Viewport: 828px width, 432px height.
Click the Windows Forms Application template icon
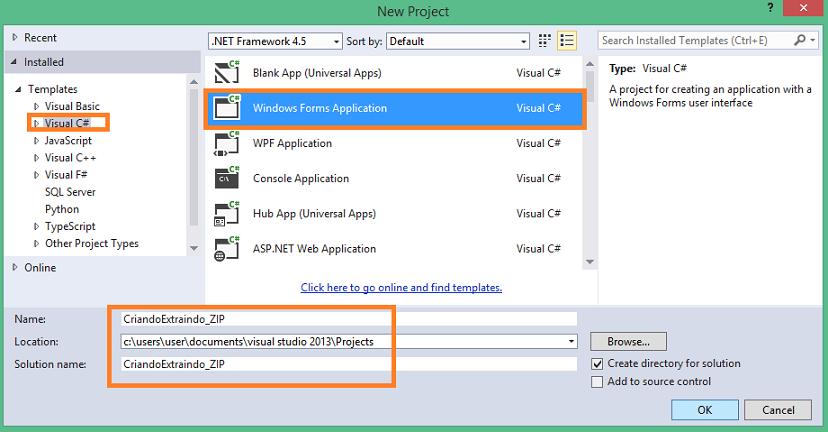(227, 107)
